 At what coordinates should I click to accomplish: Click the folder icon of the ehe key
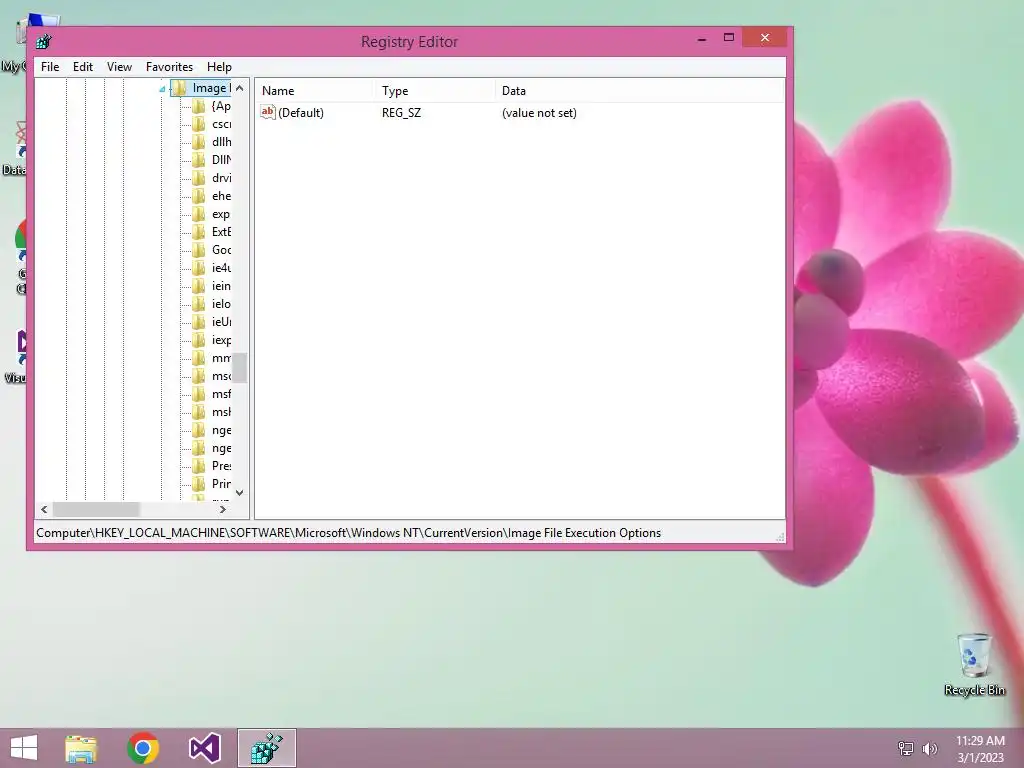click(199, 196)
